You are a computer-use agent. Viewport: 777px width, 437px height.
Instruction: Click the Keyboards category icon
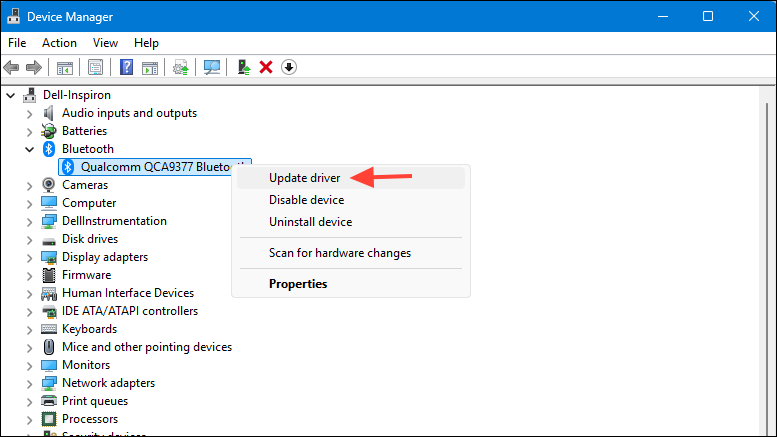(x=49, y=329)
